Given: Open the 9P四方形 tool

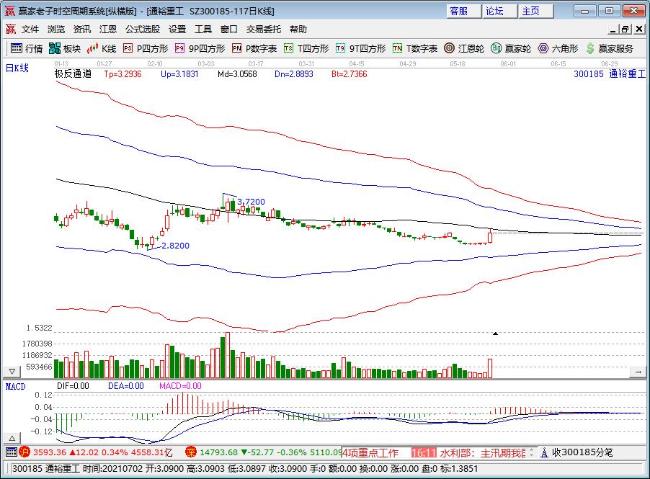Looking at the screenshot, I should tap(200, 49).
